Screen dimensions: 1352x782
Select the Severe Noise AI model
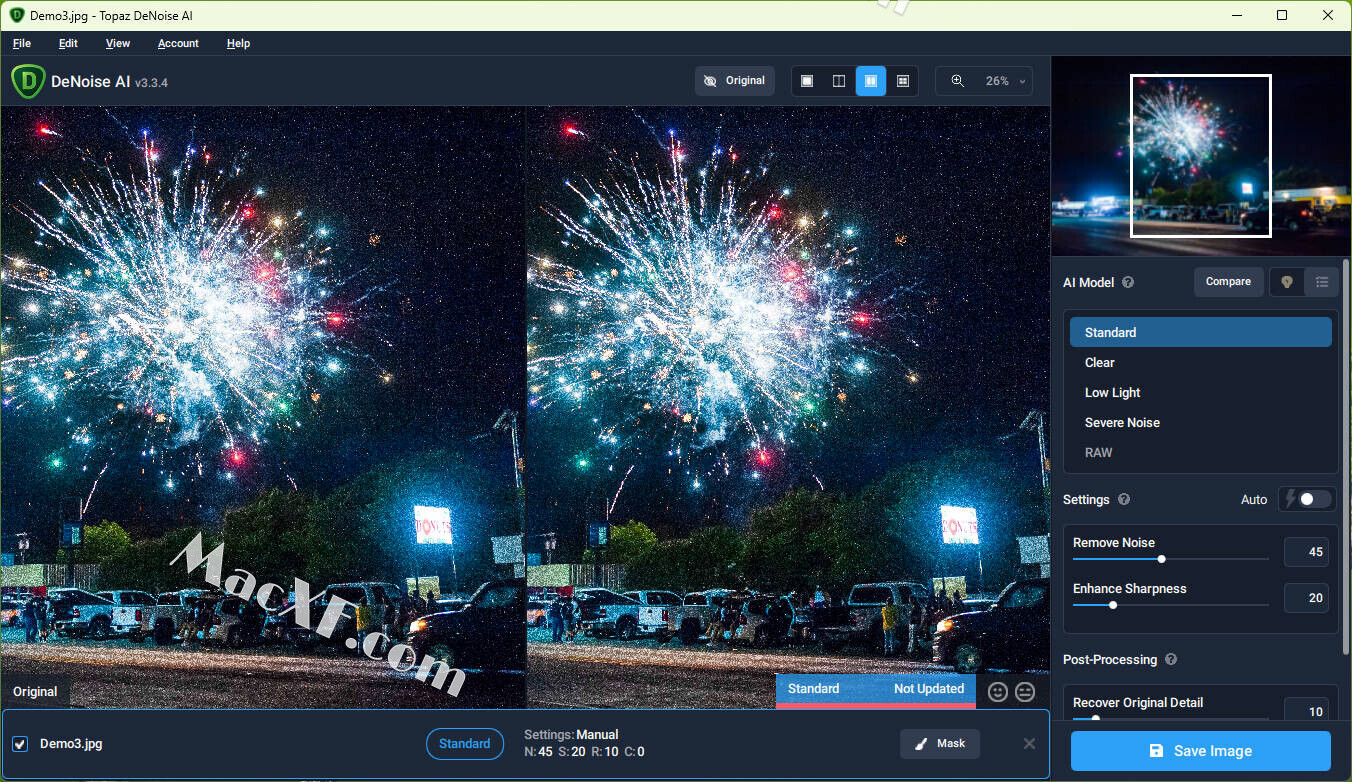1200,422
